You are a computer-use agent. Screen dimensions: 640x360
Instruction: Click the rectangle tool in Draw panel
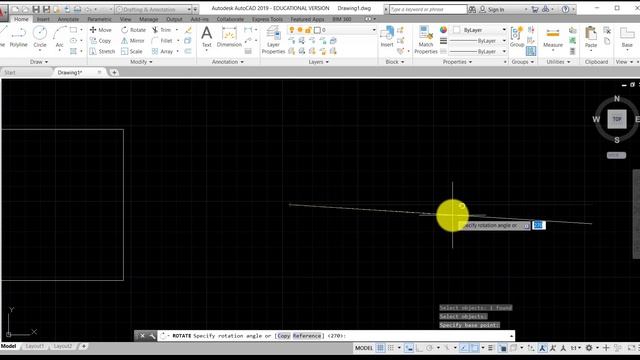[x=73, y=30]
